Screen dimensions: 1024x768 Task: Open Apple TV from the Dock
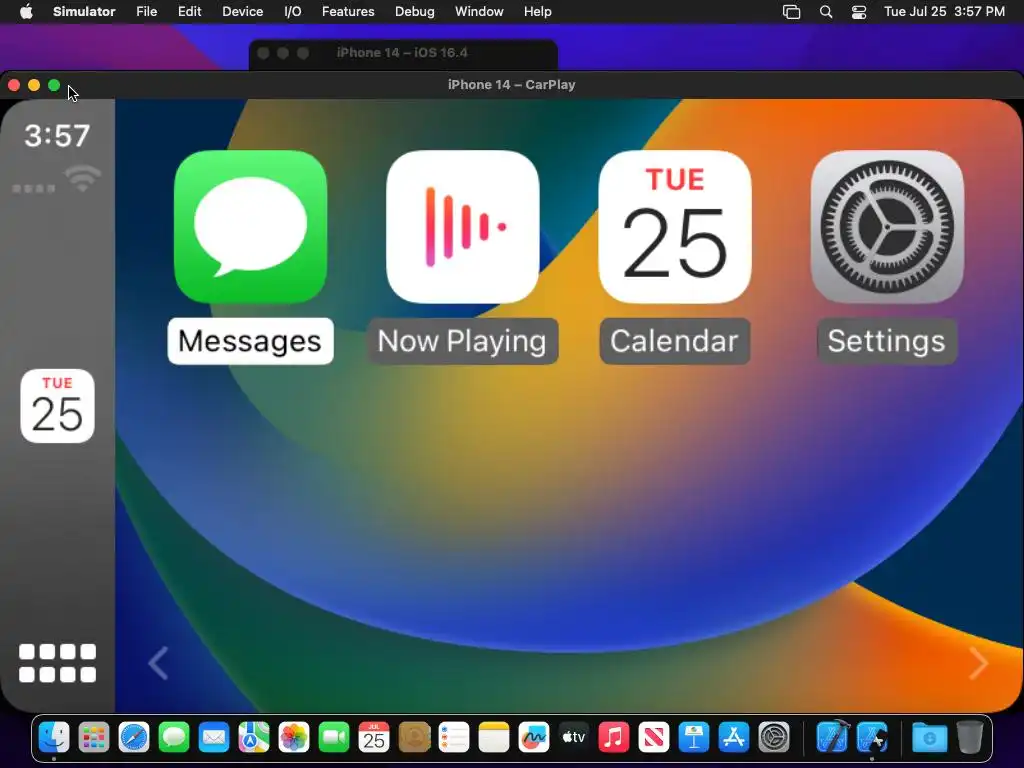click(574, 737)
